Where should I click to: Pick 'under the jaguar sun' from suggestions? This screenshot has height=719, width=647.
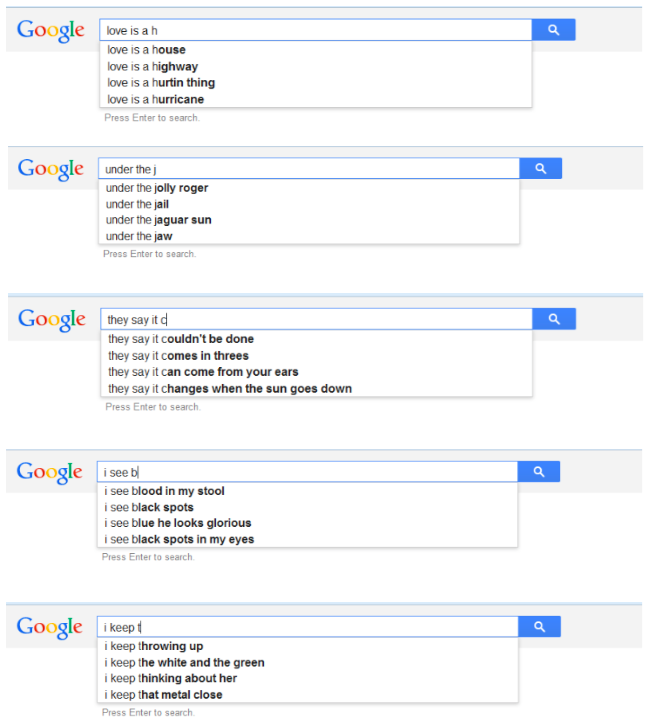(158, 220)
